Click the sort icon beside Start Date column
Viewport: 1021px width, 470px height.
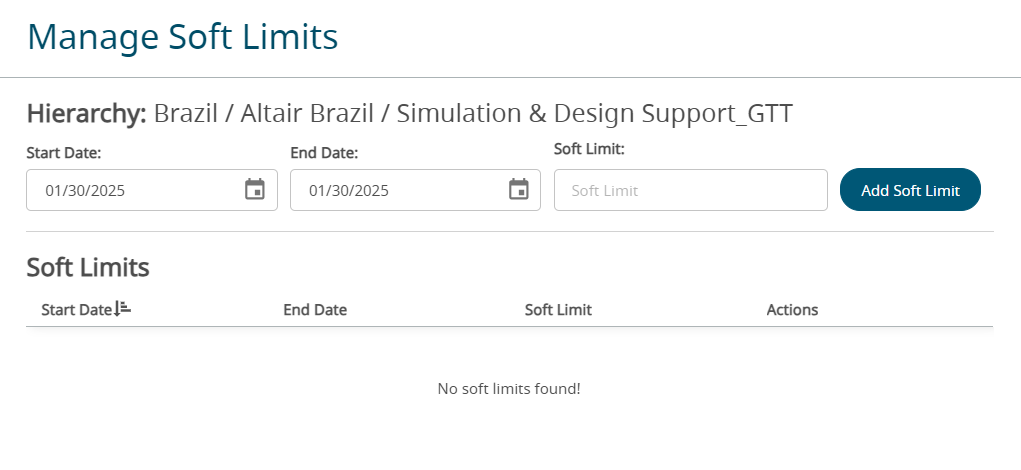[122, 309]
